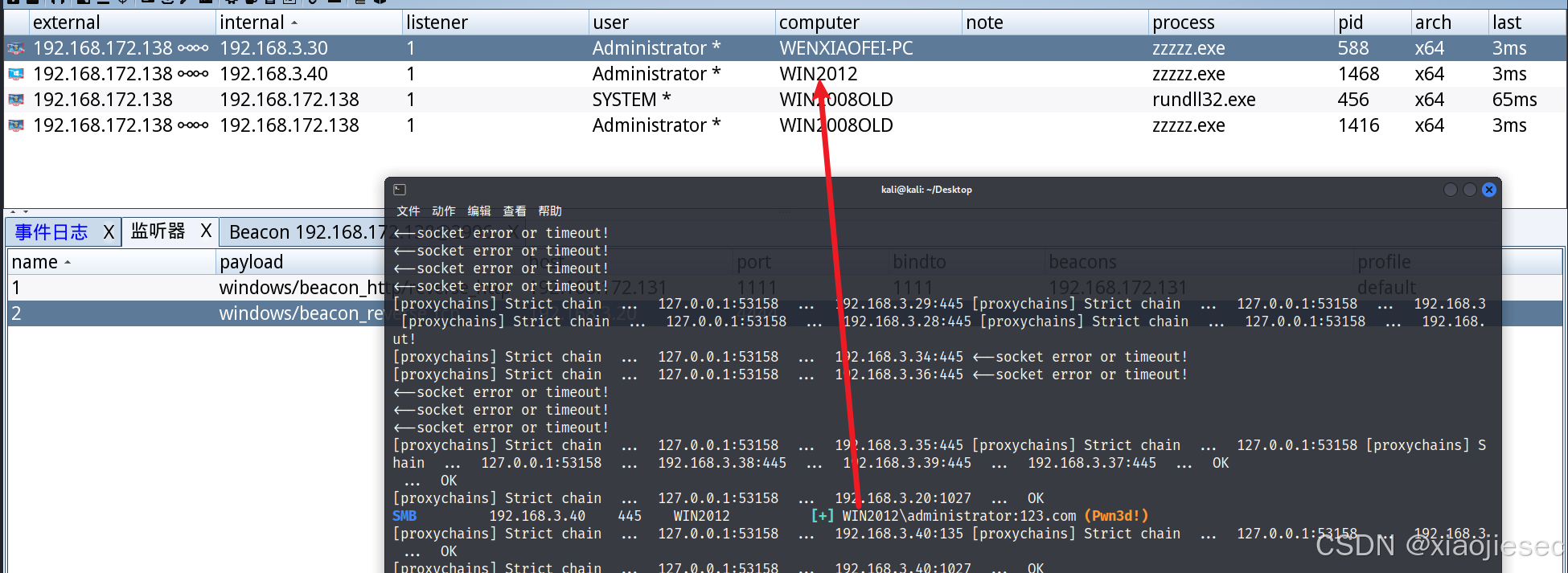Switch to the 事件日志 tab

[51, 232]
